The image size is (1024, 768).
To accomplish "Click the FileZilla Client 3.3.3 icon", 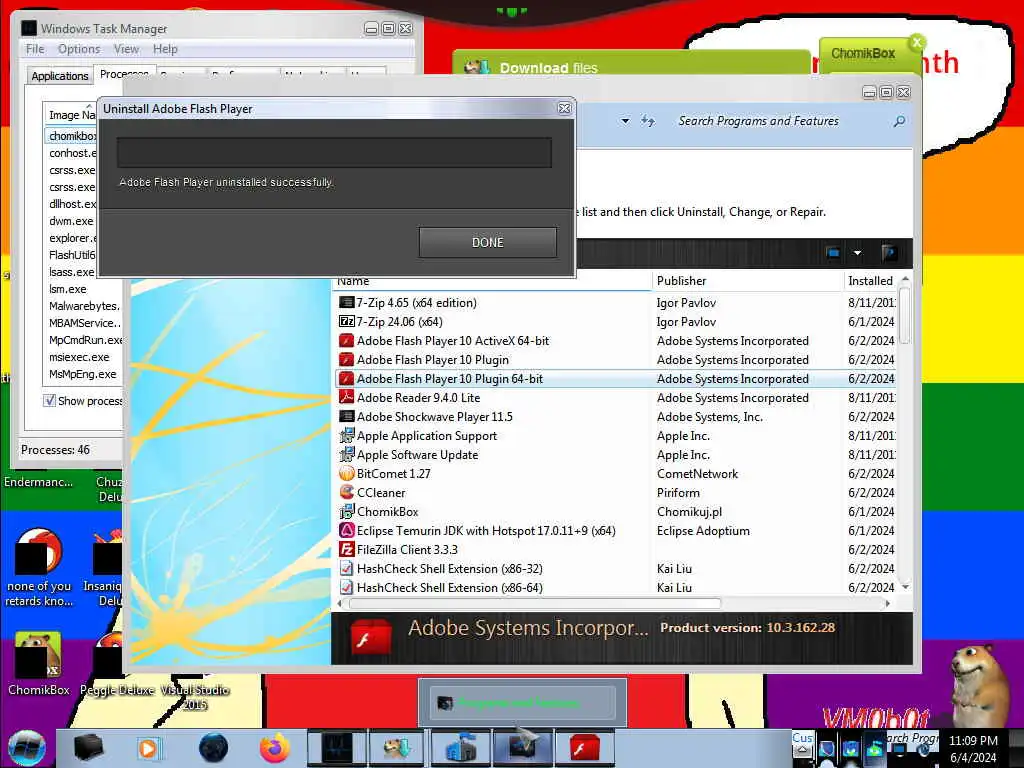I will [346, 549].
